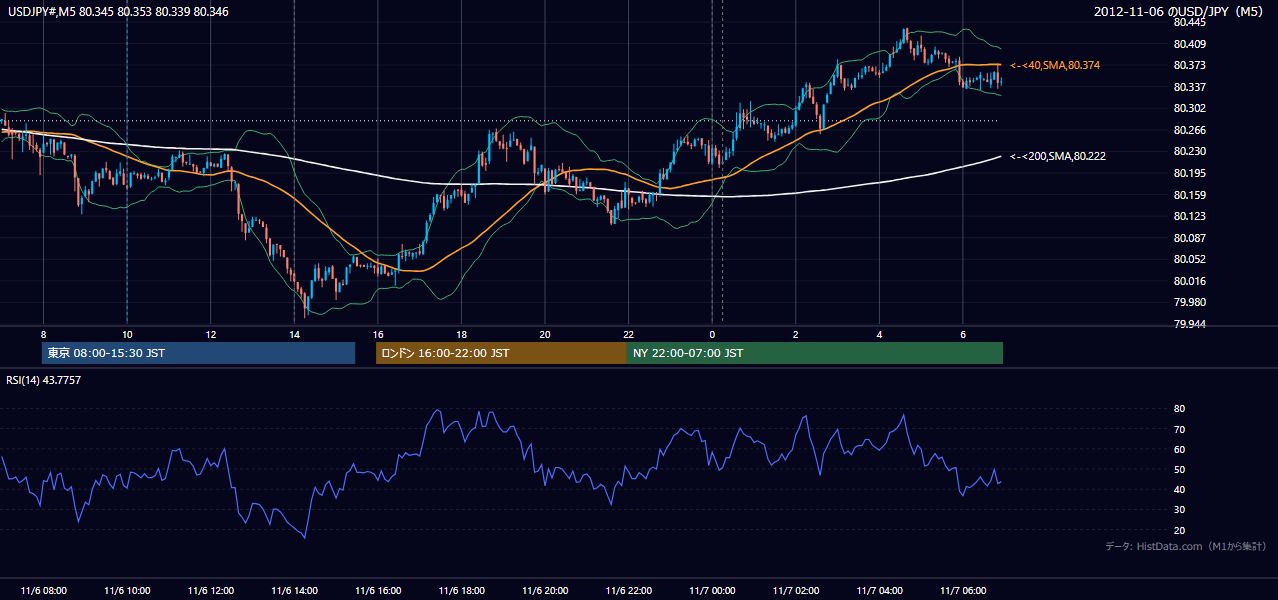Screen dimensions: 1278x600
Task: Click the 11/6 12:00 date label
Action: pos(210,590)
